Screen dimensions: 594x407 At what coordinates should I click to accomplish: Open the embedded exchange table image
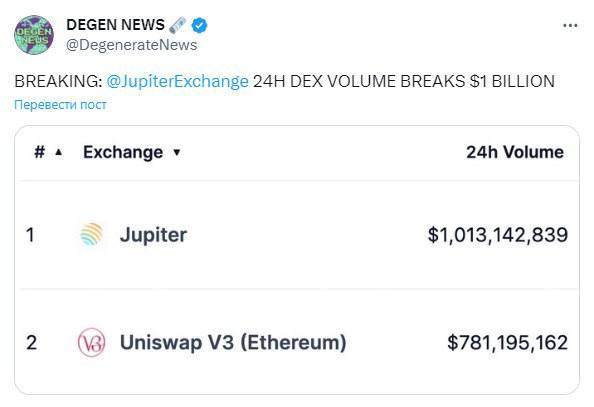click(297, 260)
